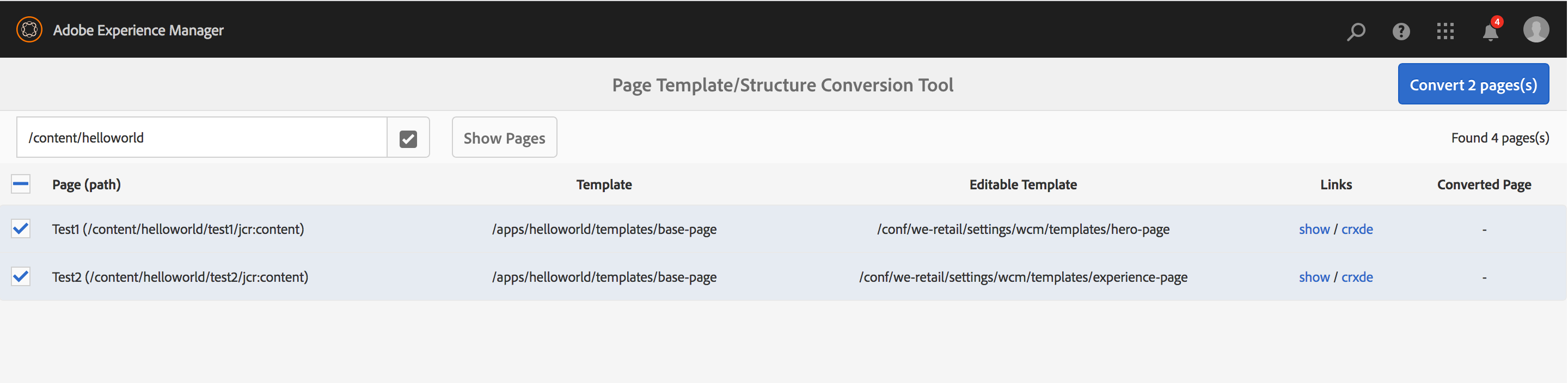Click the Converted Page dash for Test2
The image size is (1568, 383).
[1484, 278]
